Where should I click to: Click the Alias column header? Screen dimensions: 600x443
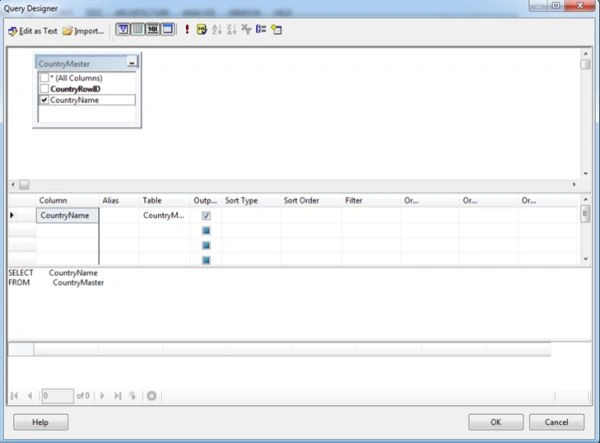coord(111,200)
